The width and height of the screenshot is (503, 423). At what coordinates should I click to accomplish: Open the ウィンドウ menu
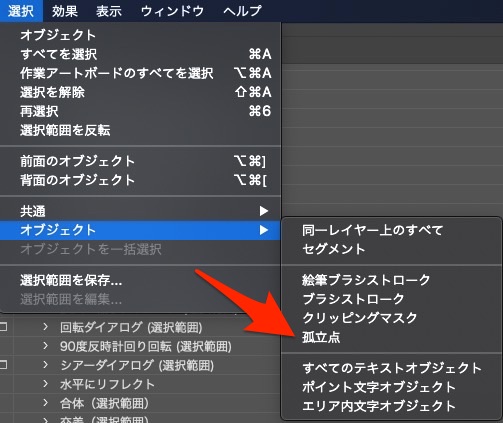[172, 11]
